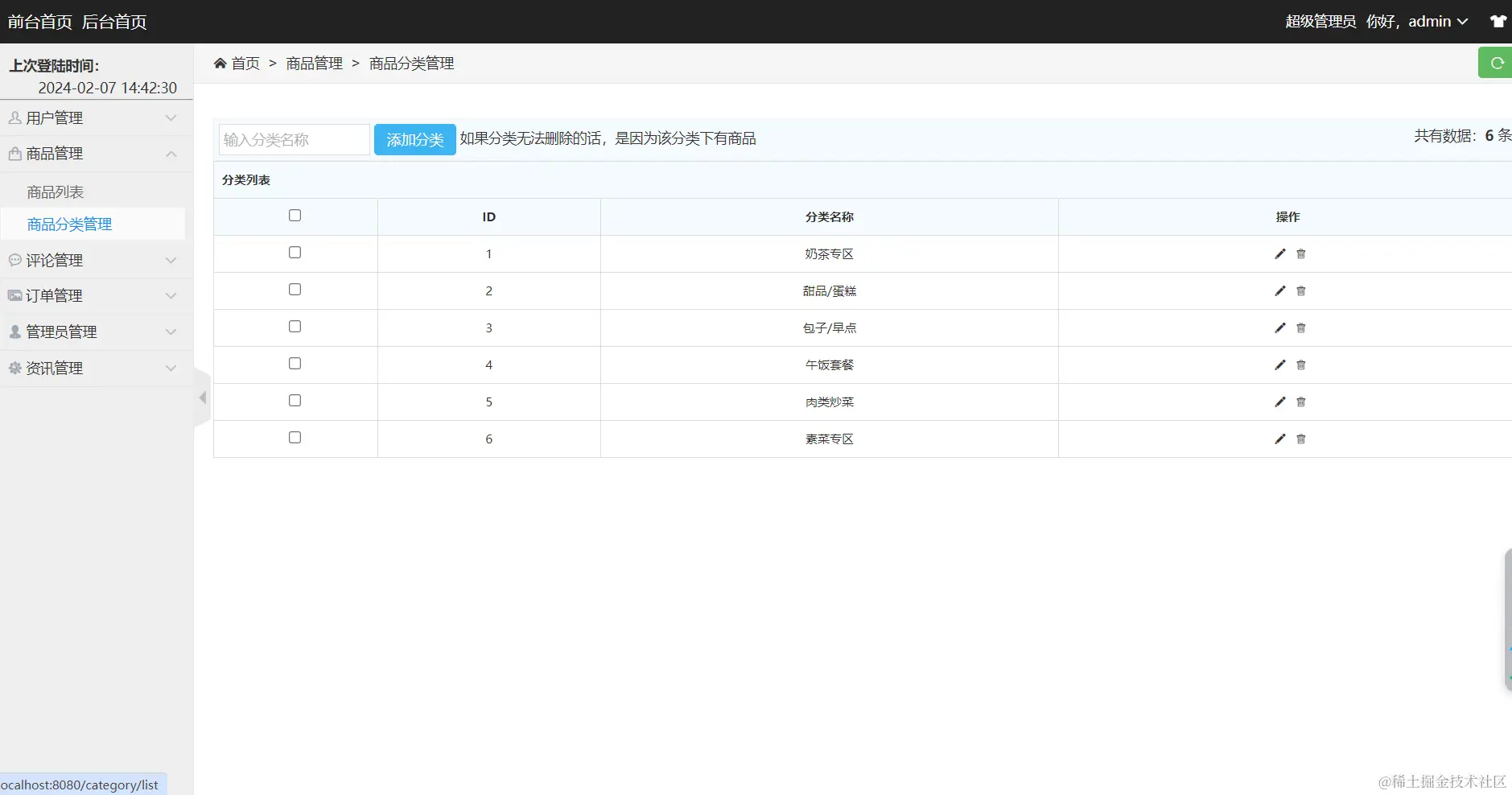
Task: Edit the 奶茶专区 category with pencil icon
Action: click(1280, 254)
